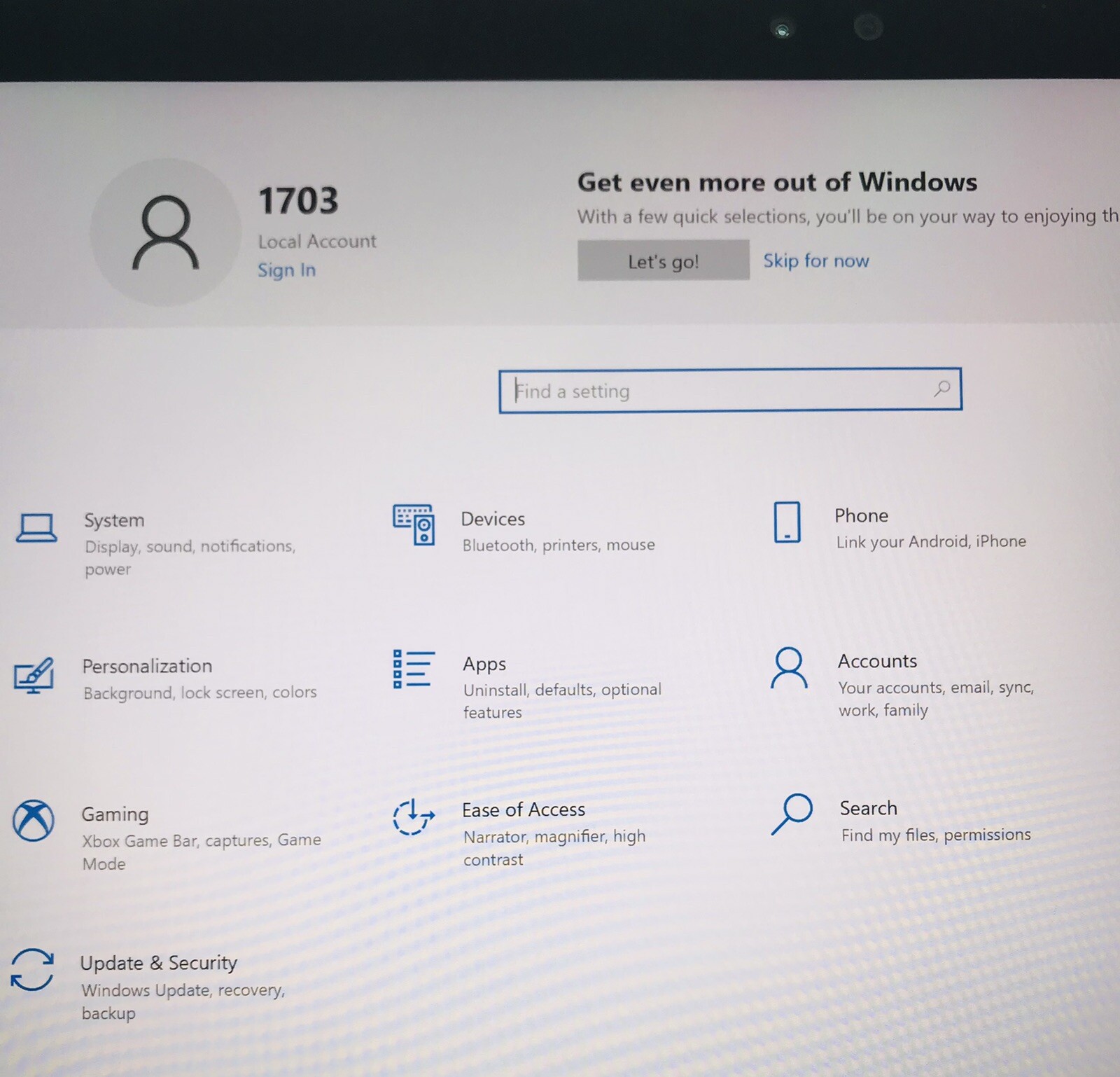Open Gaming Xbox icon
The image size is (1120, 1077).
[33, 820]
